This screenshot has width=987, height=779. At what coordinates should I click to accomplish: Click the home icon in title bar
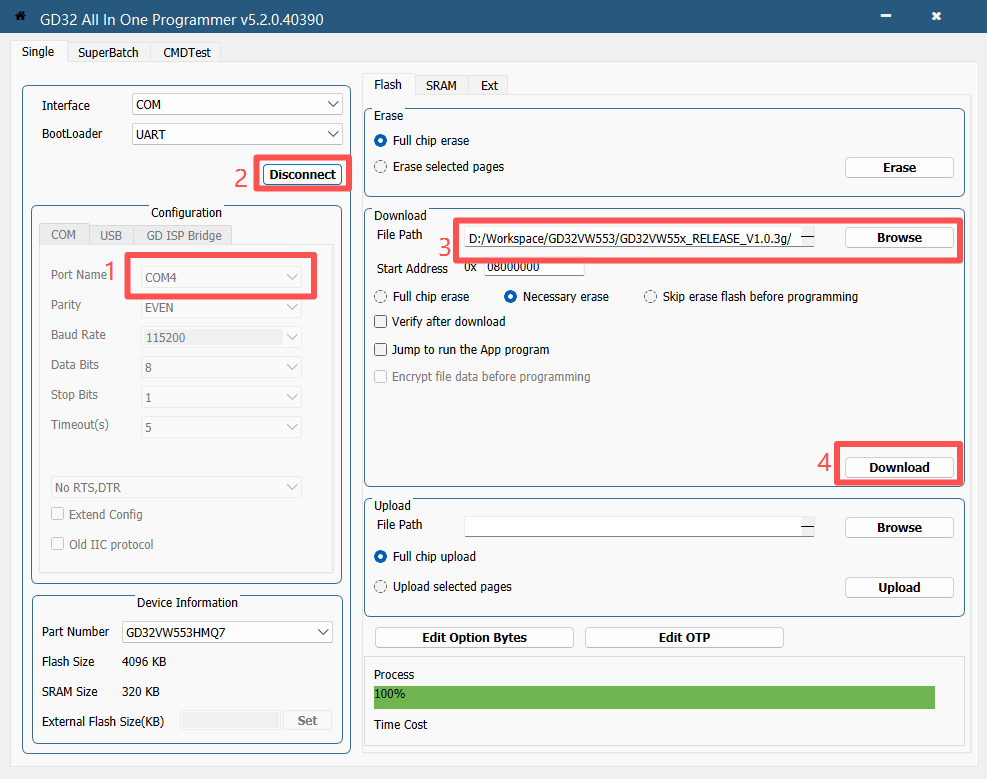pyautogui.click(x=20, y=16)
